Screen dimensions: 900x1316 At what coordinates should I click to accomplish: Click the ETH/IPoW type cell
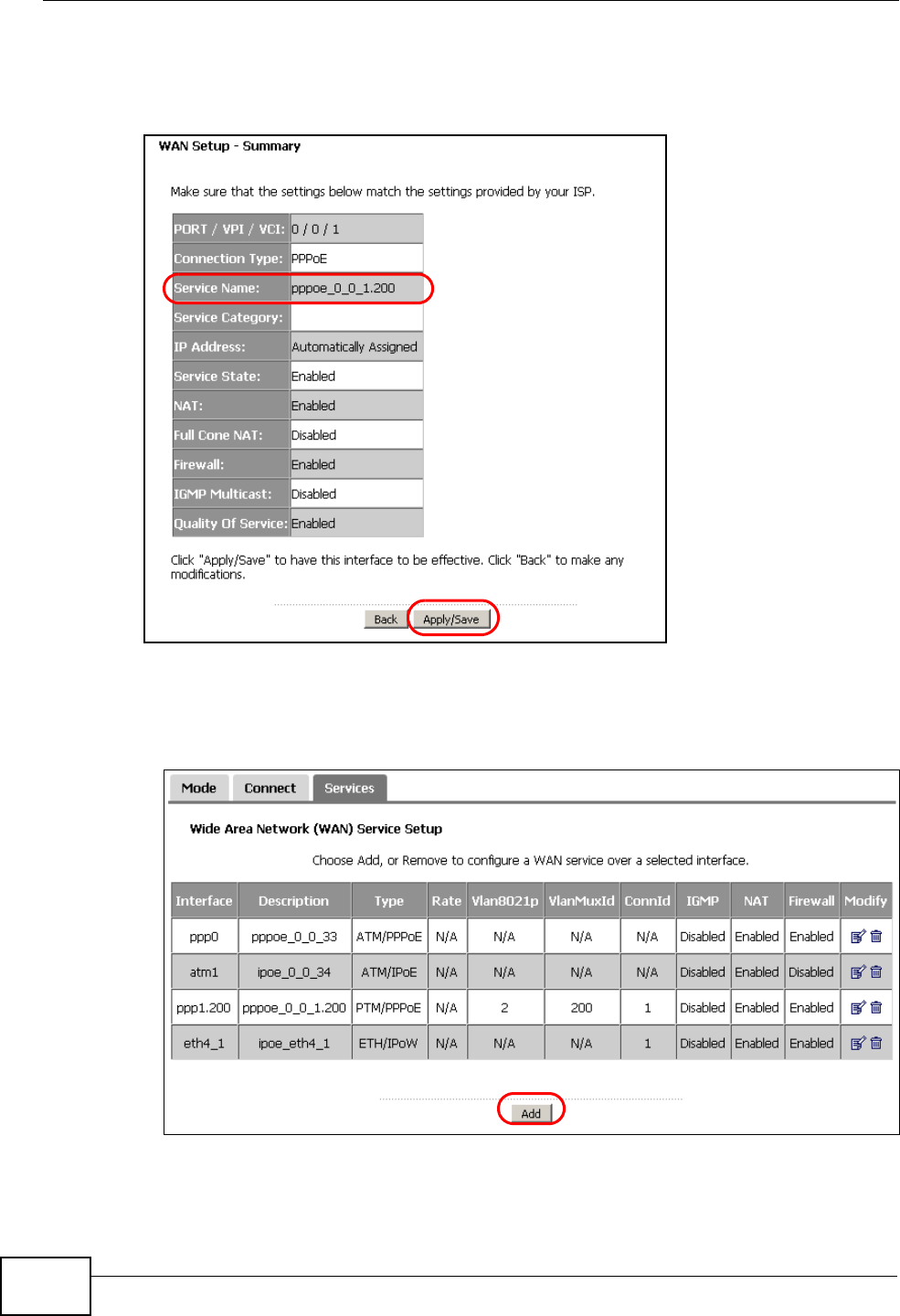[389, 1044]
